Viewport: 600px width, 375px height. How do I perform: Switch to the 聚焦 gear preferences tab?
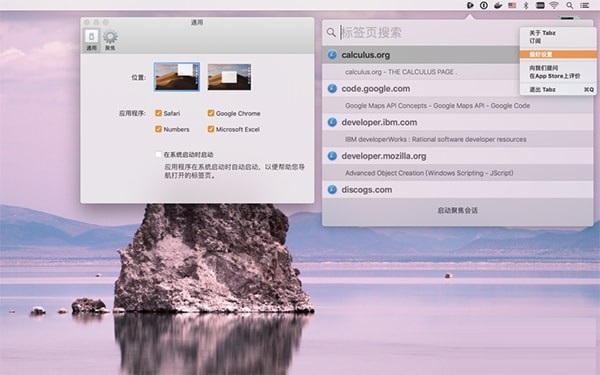[110, 40]
